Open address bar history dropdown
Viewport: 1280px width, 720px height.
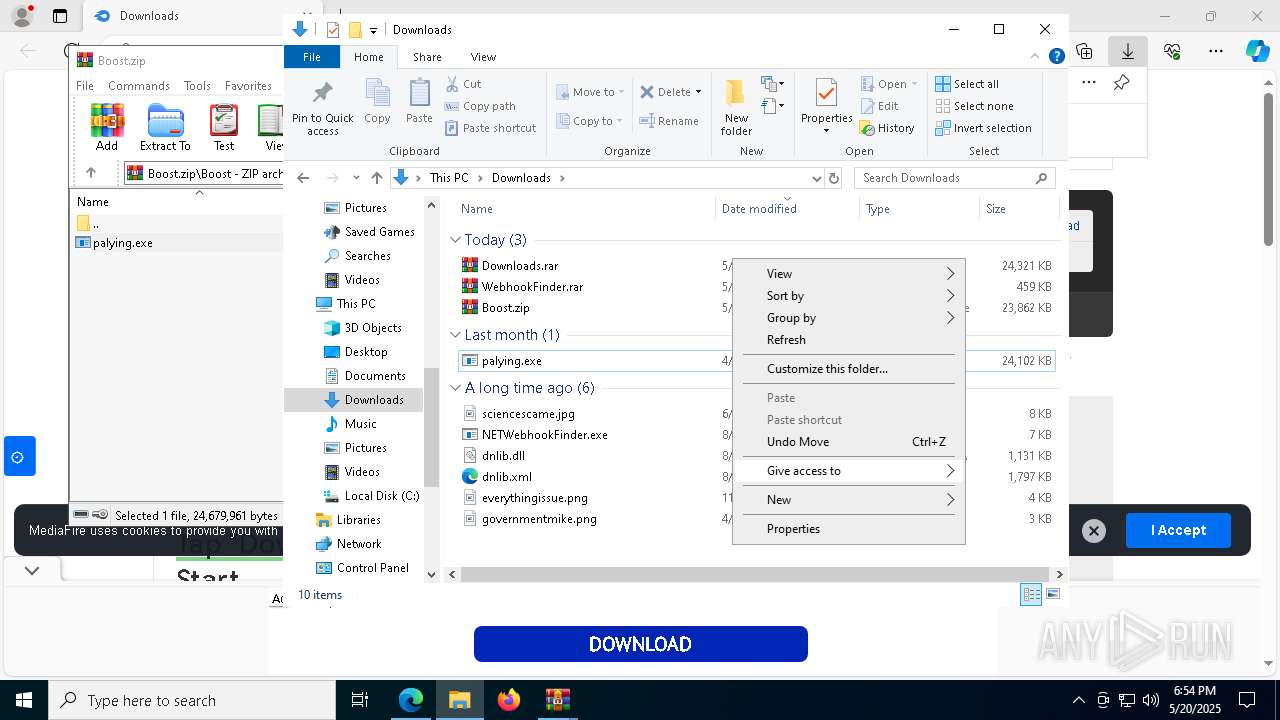816,178
